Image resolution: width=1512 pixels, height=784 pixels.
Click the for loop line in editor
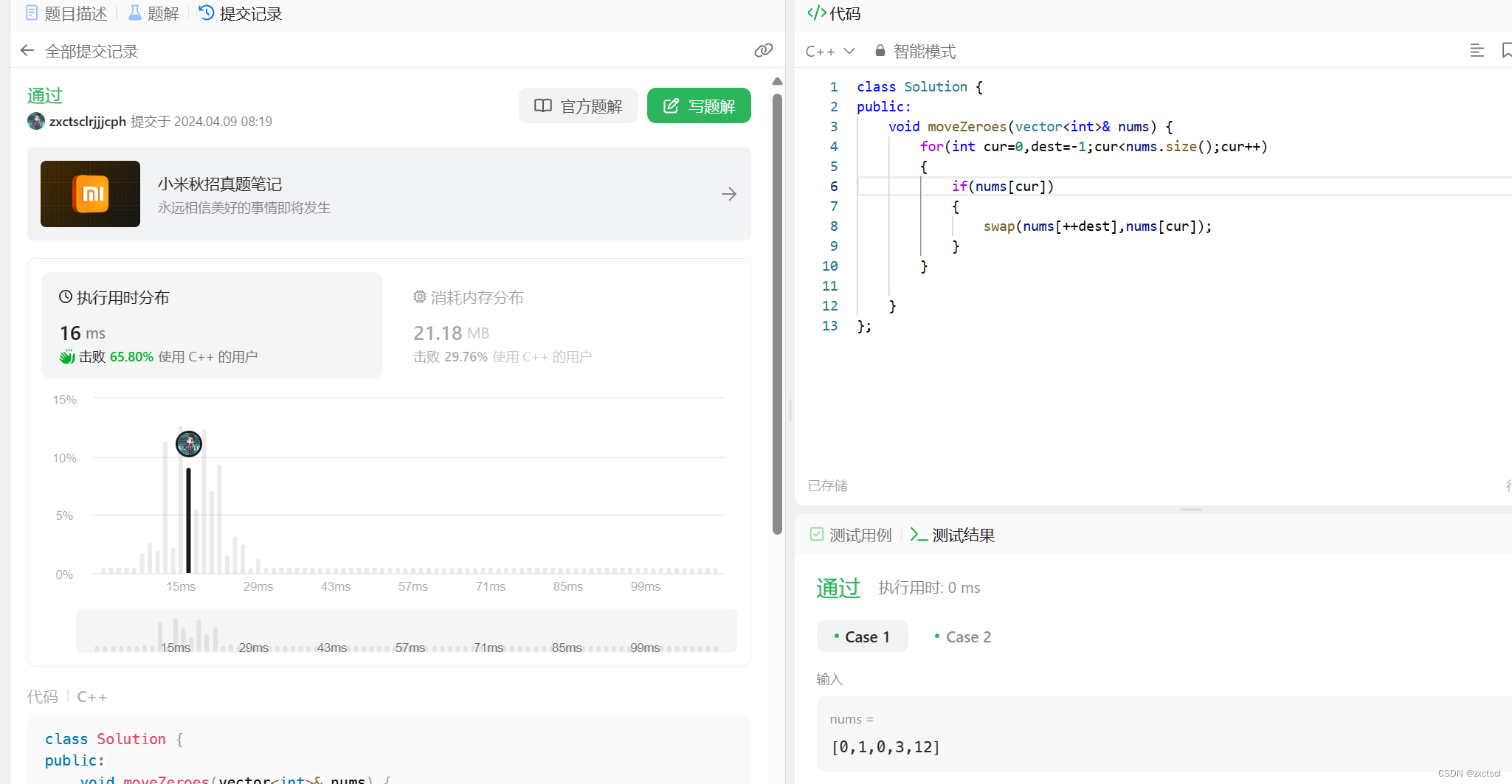click(x=1094, y=147)
